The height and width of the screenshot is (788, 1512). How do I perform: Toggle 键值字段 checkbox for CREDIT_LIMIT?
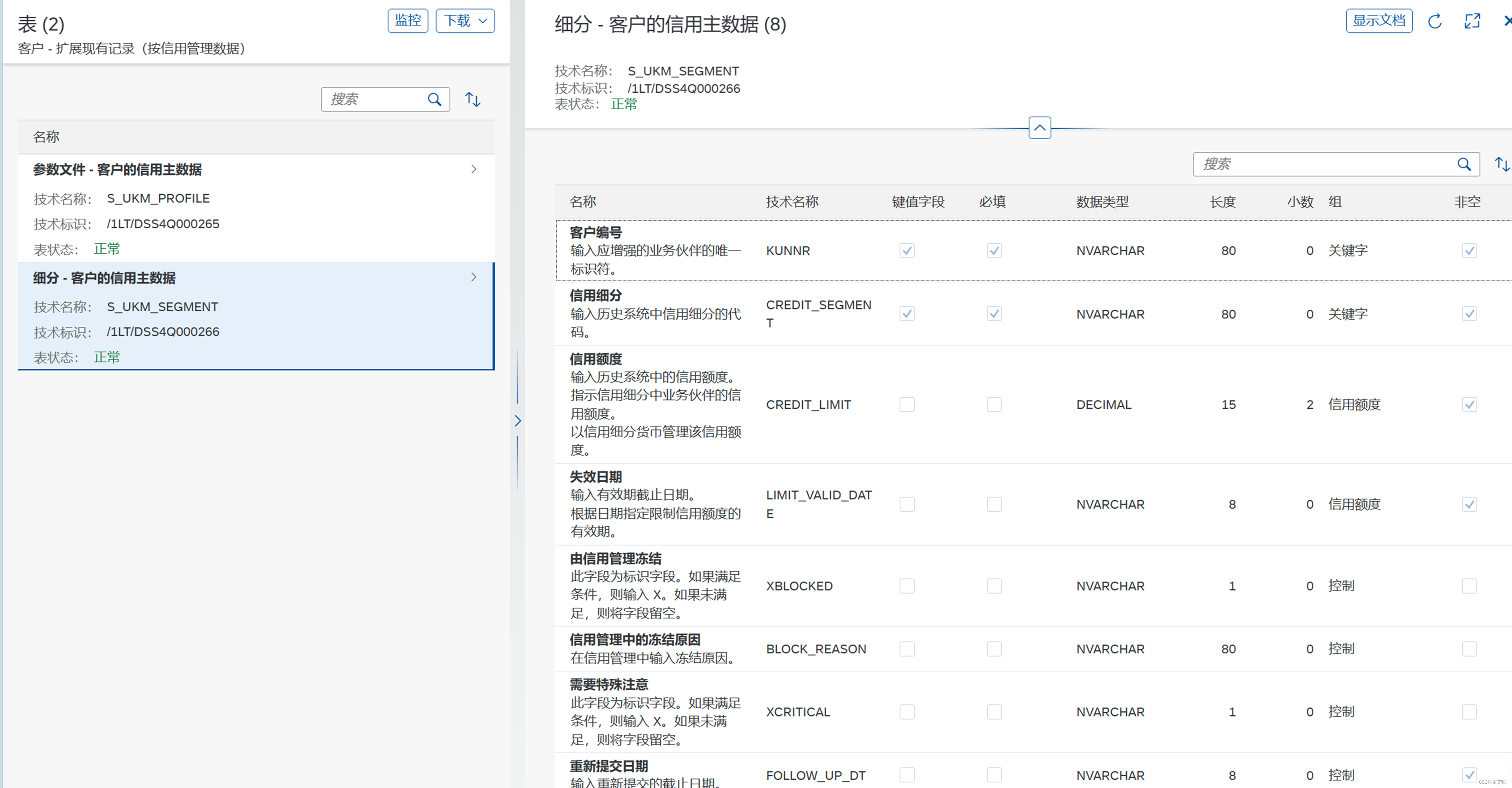tap(907, 405)
